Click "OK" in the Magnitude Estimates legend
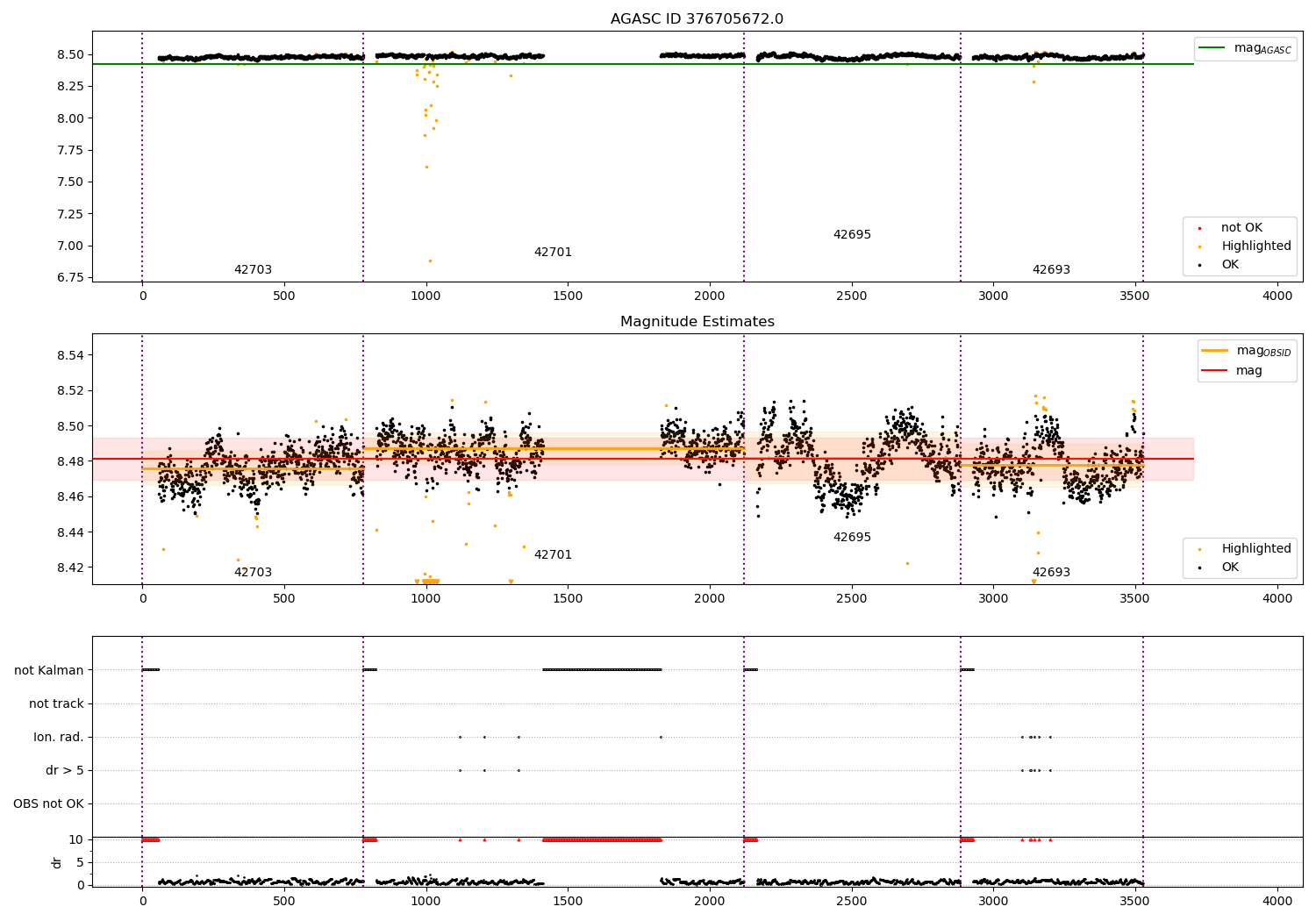 click(1230, 568)
